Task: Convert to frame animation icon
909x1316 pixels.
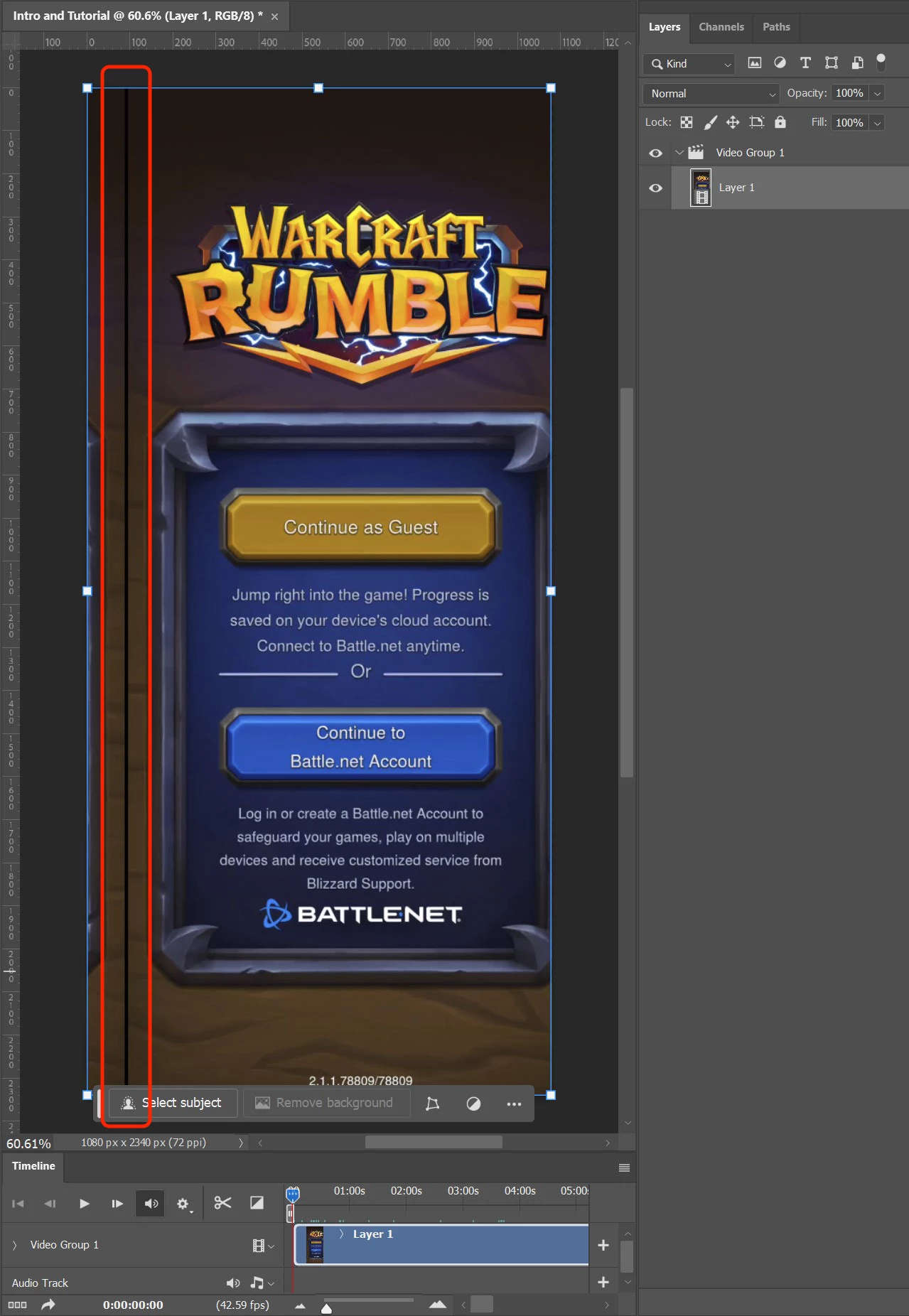Action: tap(17, 1305)
